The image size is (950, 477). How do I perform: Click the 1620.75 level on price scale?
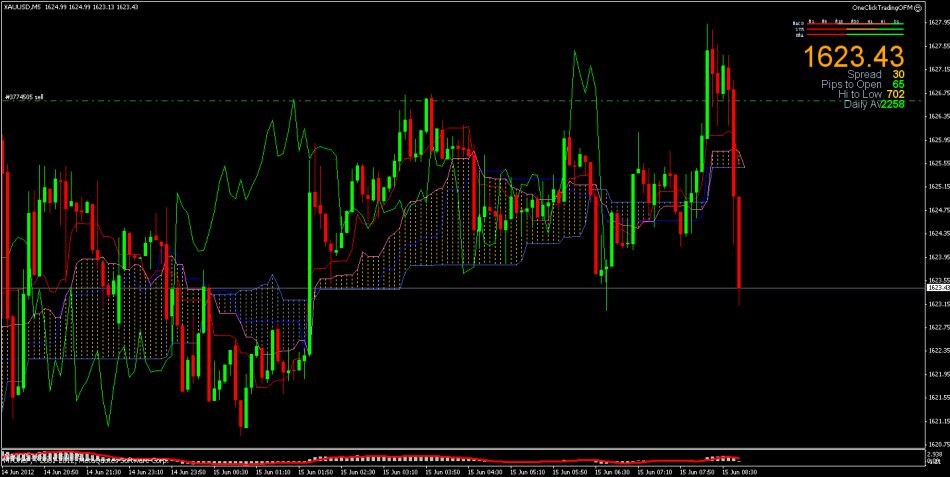click(x=937, y=444)
